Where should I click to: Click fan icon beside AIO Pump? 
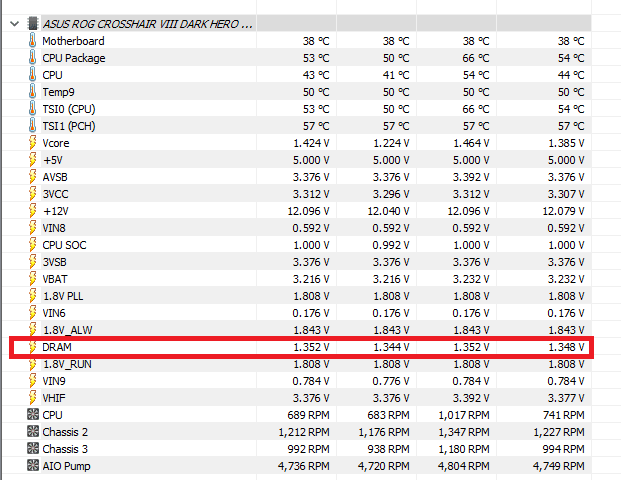coord(33,465)
